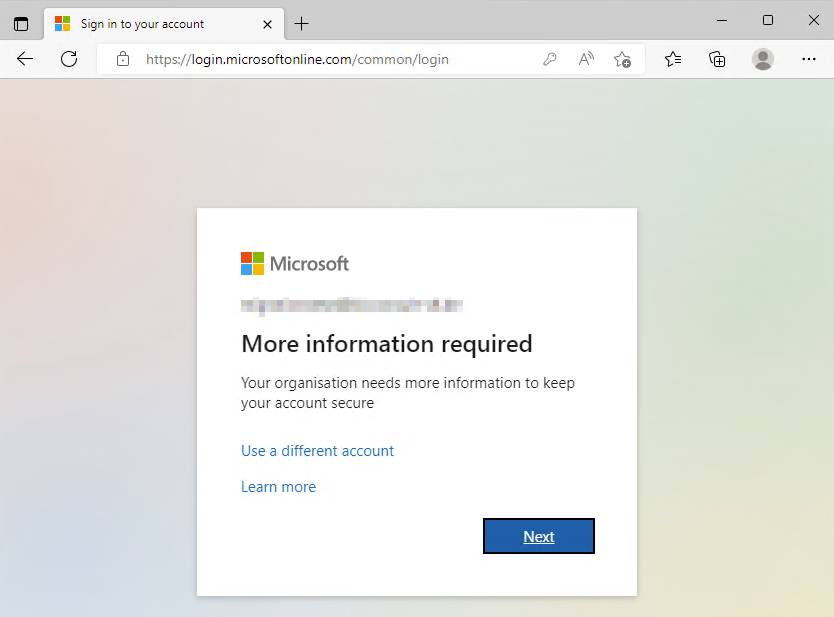Click the Microsoft logo in the dialog
This screenshot has height=617, width=834.
point(295,263)
